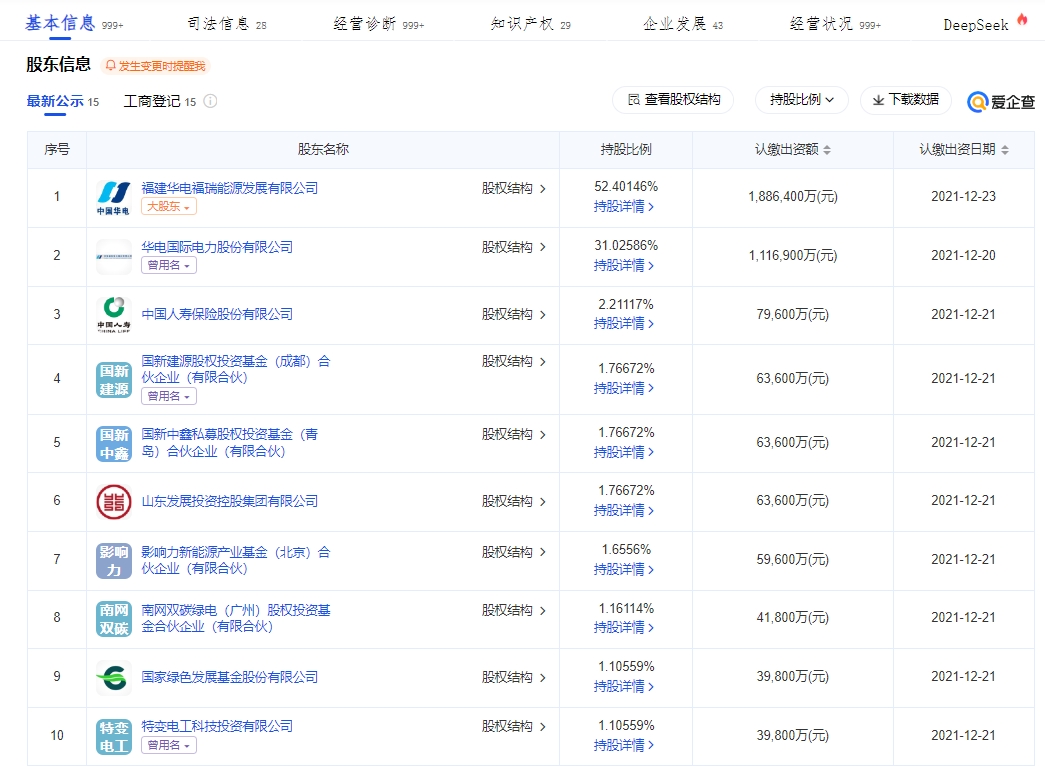Click the 影响力 logo icon
The width and height of the screenshot is (1045, 771).
113,560
